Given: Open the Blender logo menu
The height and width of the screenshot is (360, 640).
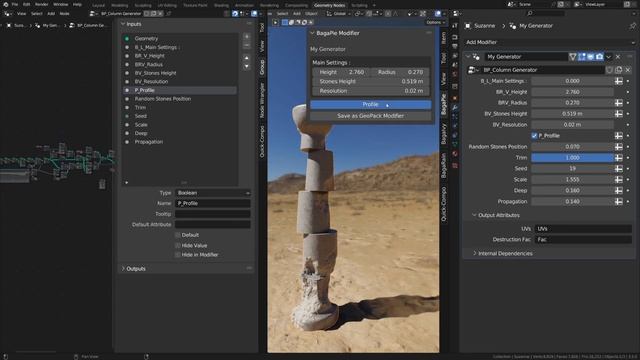Looking at the screenshot, I should tap(5, 4).
